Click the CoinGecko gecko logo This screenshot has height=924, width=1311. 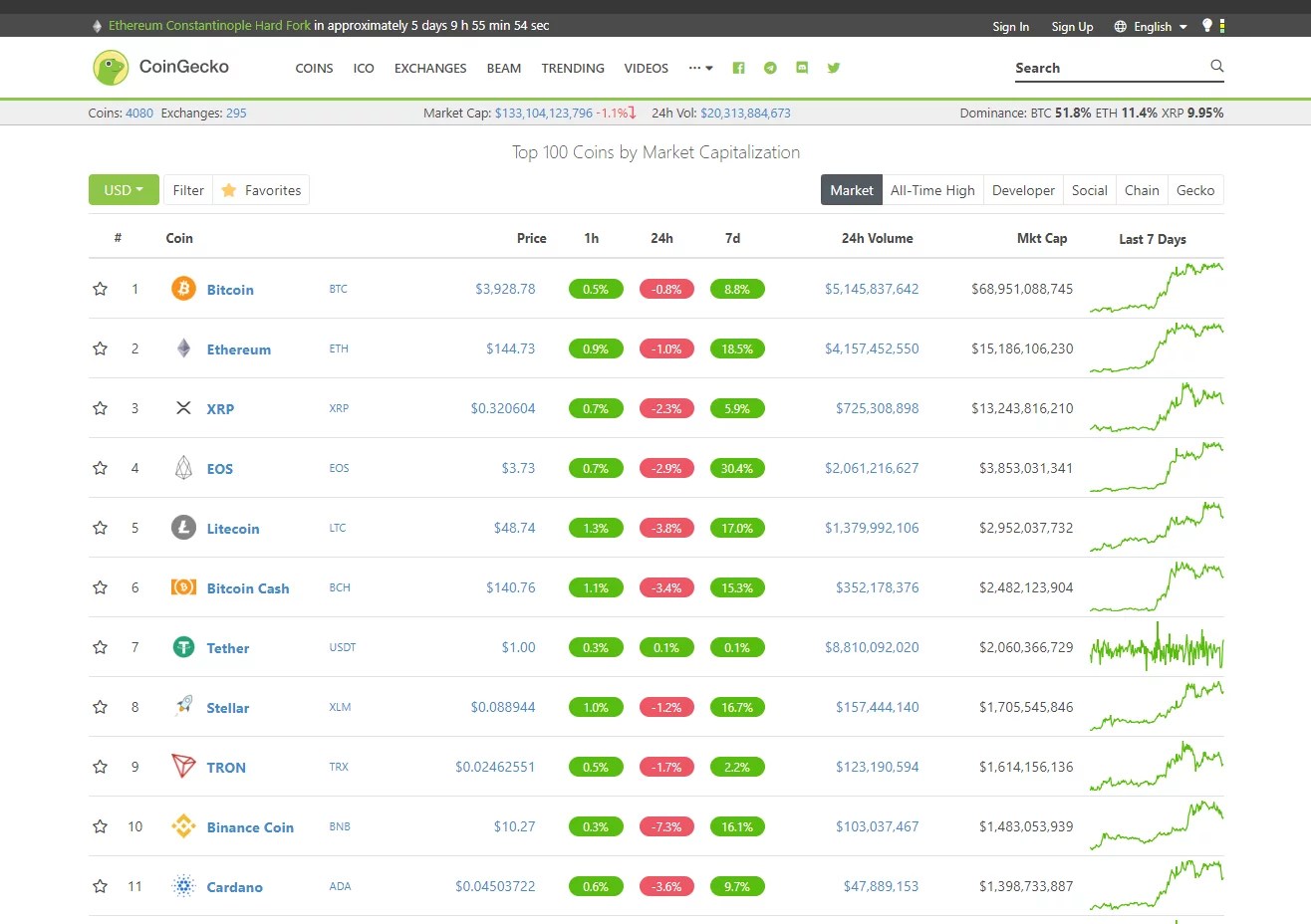(x=110, y=67)
